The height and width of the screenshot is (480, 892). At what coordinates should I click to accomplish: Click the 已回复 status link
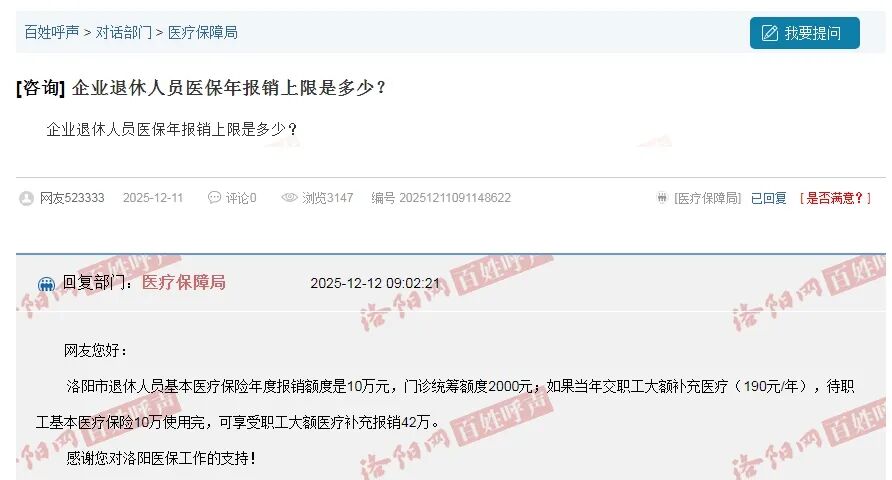769,198
